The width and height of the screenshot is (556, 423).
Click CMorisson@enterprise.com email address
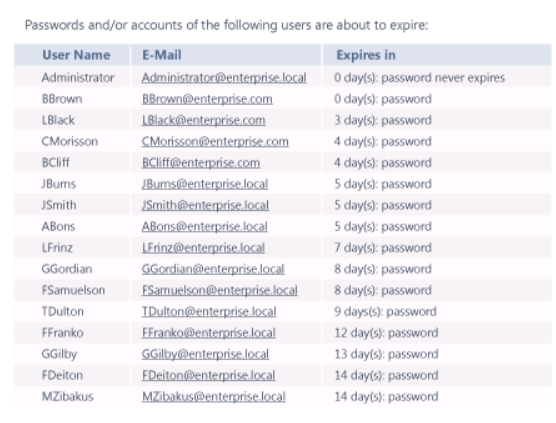click(215, 141)
